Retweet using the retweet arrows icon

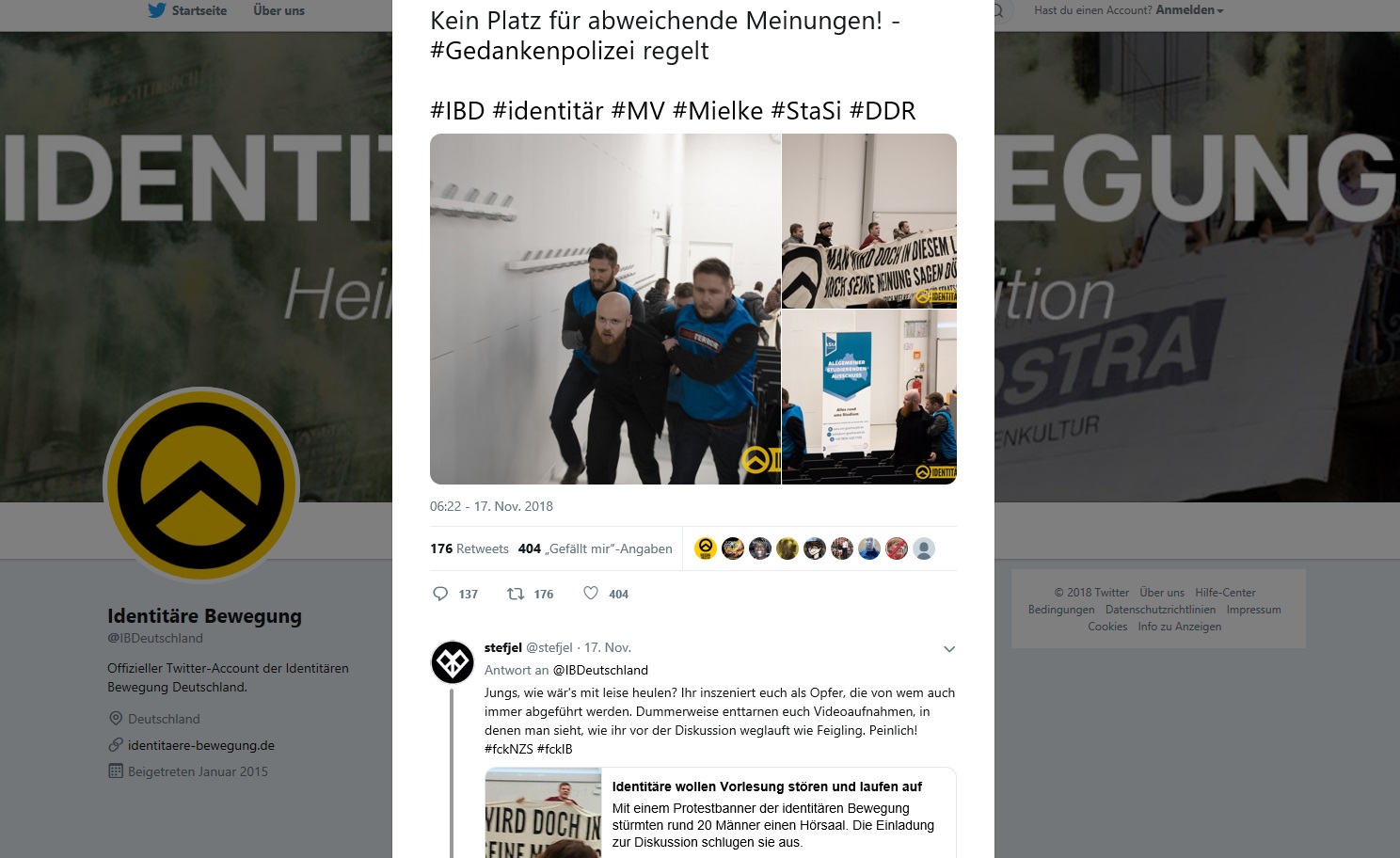click(516, 594)
